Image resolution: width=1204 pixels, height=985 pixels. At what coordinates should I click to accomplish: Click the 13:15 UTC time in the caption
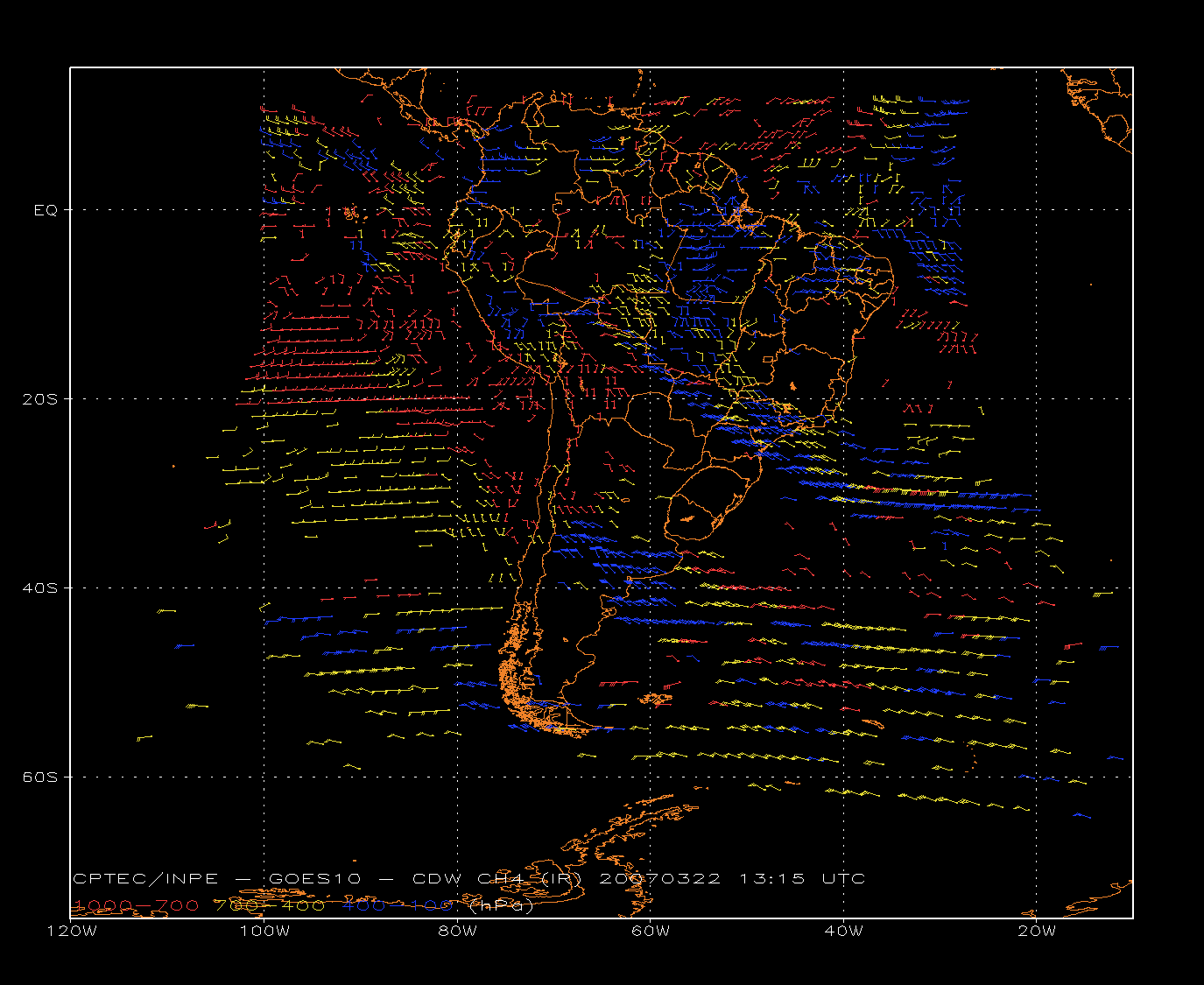(803, 878)
